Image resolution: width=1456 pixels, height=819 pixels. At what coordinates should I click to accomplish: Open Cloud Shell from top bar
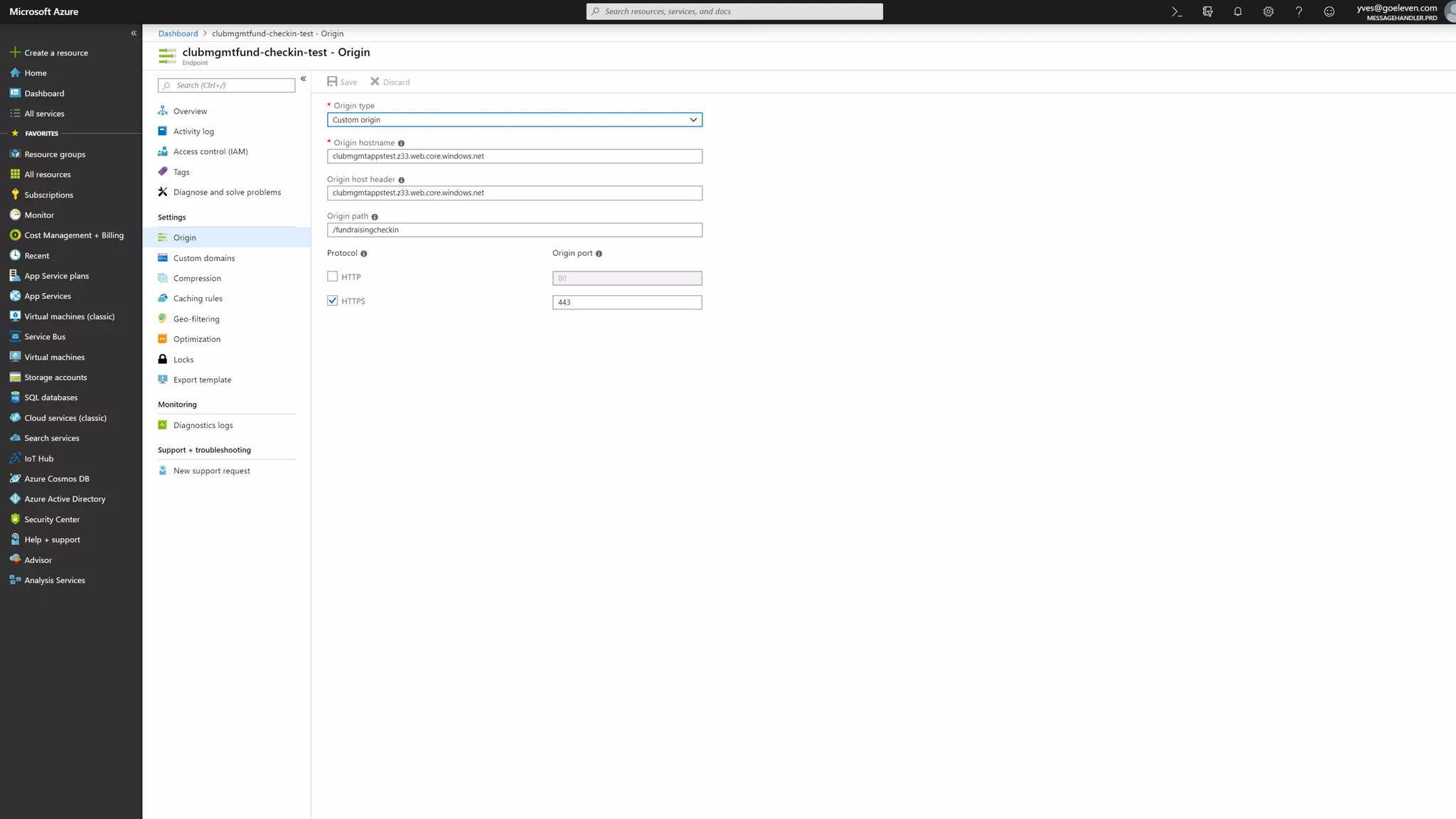point(1177,11)
